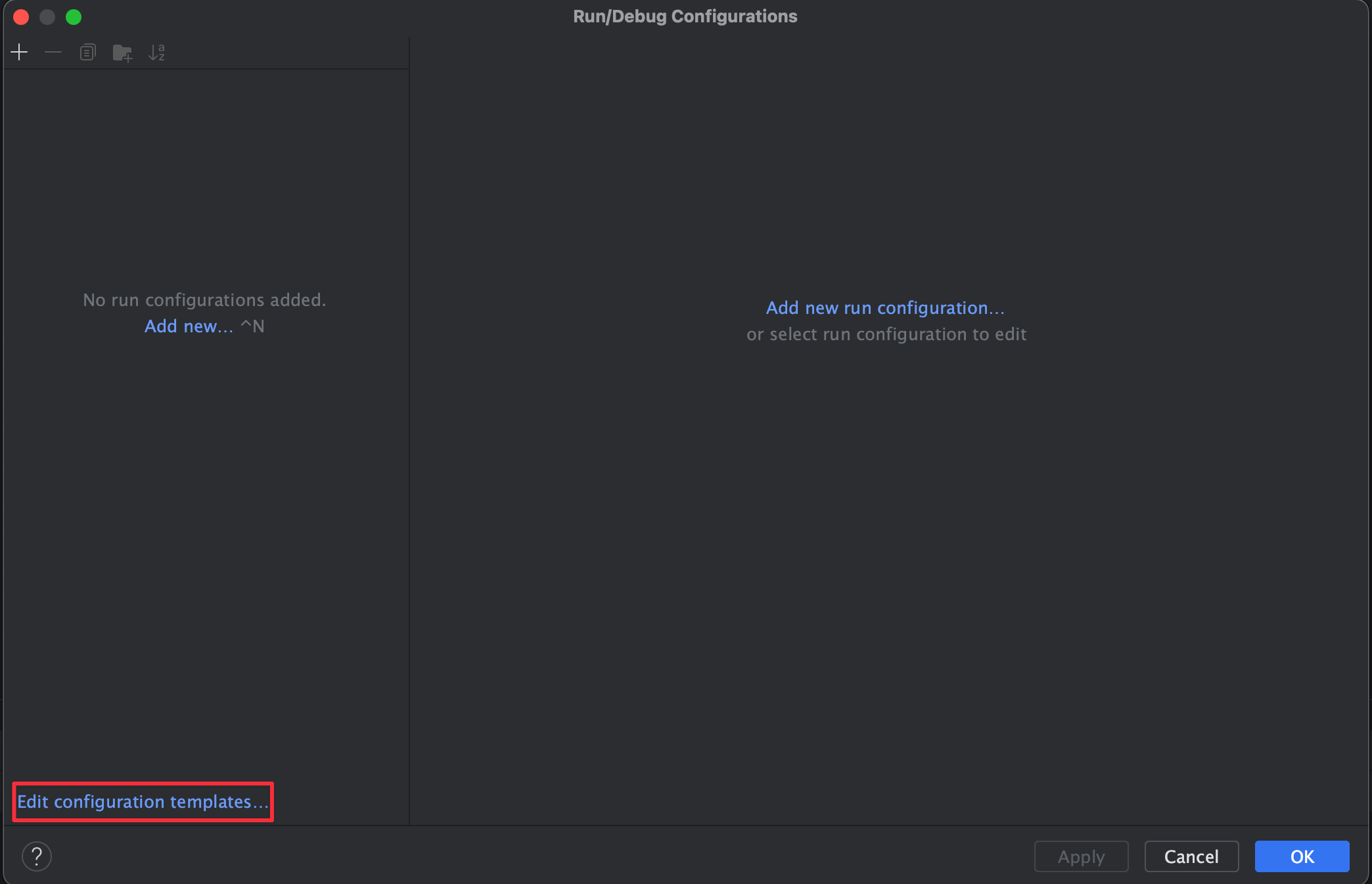1372x884 pixels.
Task: Close the dialog with red window button
Action: pos(21,17)
